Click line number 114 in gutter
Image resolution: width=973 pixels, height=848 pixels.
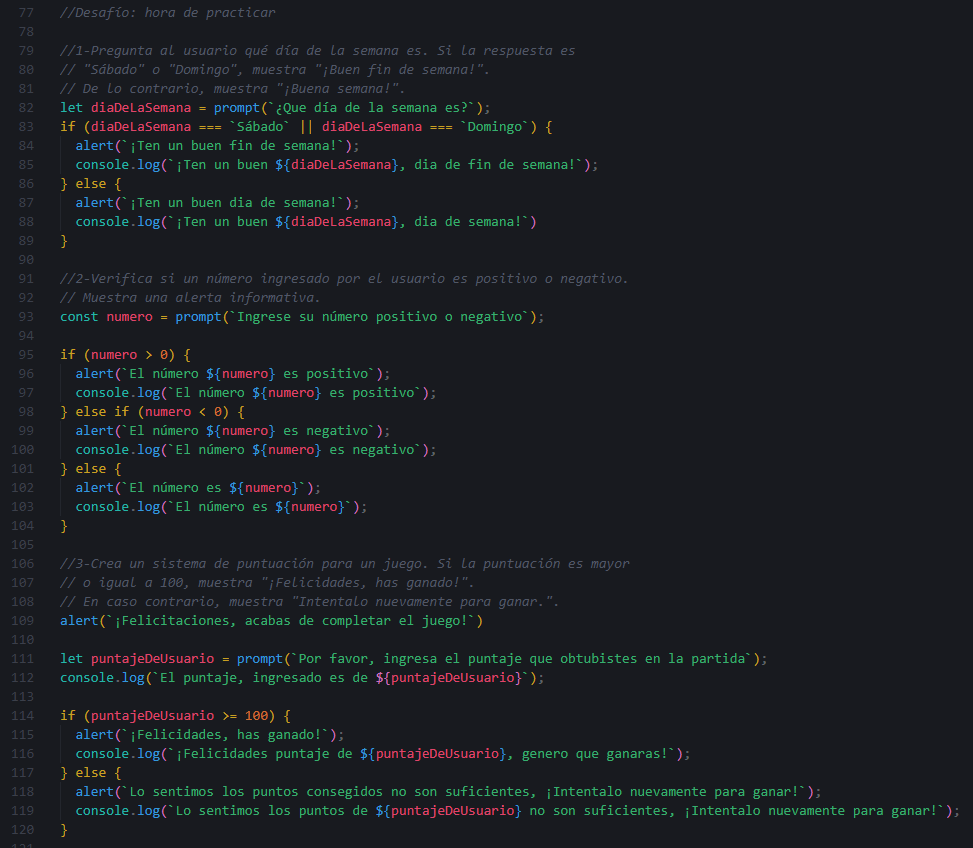tap(22, 716)
